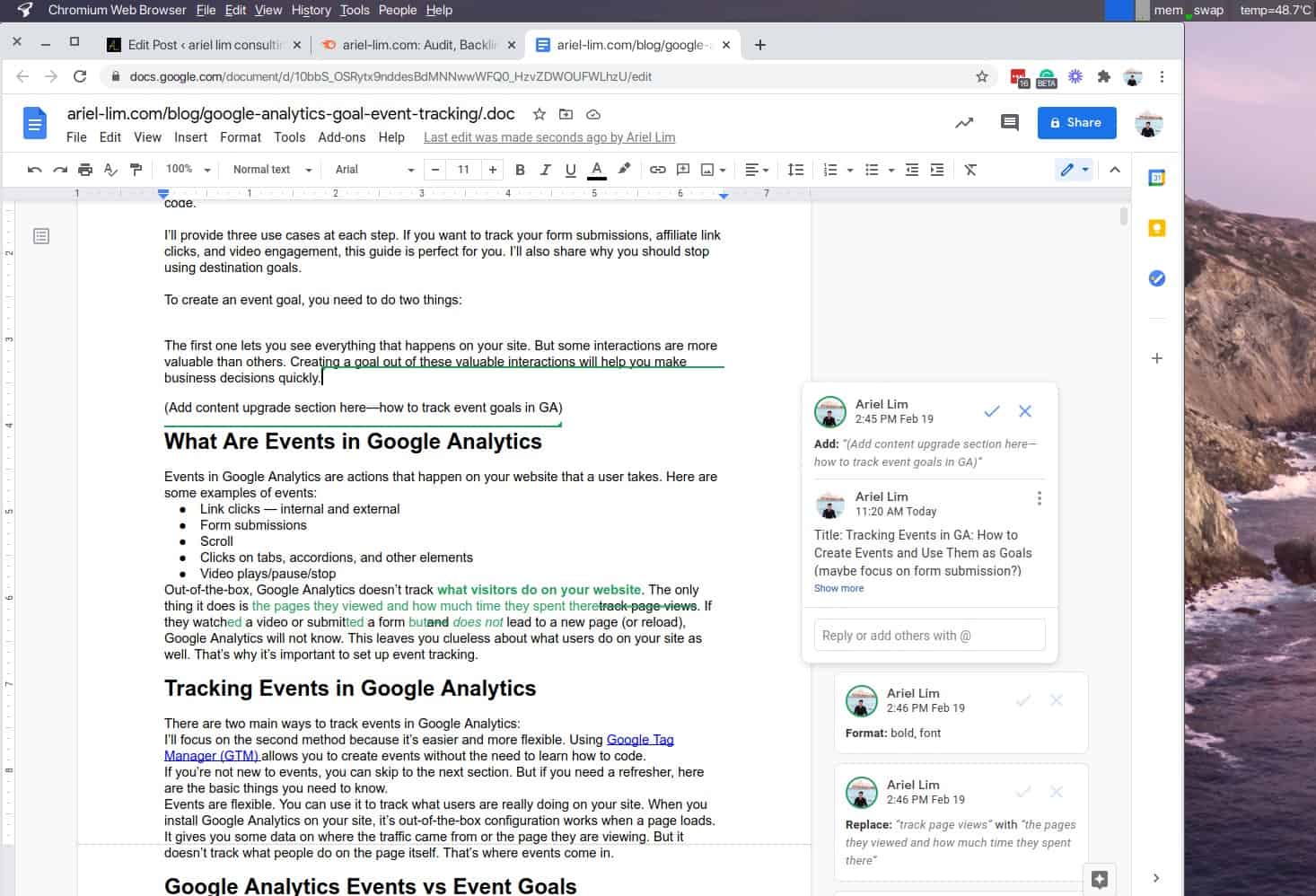
Task: Increase font size with plus button
Action: tap(492, 170)
